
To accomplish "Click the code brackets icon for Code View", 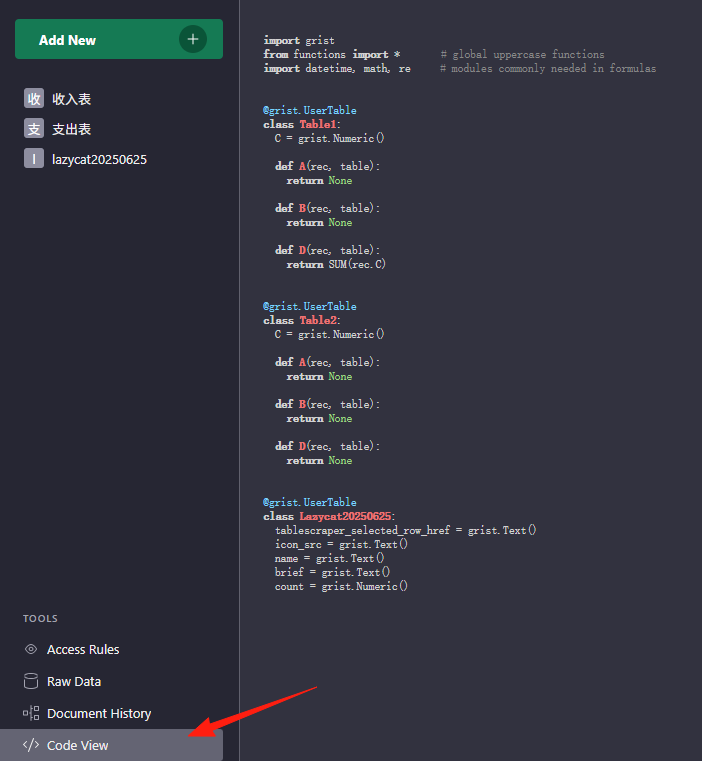I will click(x=31, y=745).
